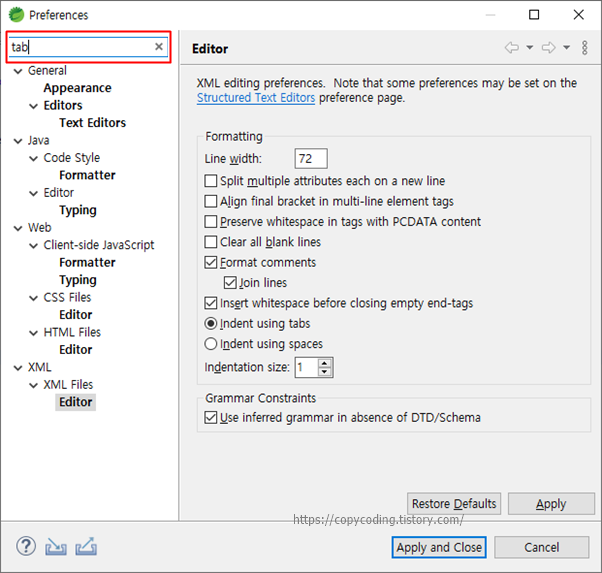The width and height of the screenshot is (602, 573).
Task: Click the Apply and Close button
Action: (x=439, y=547)
